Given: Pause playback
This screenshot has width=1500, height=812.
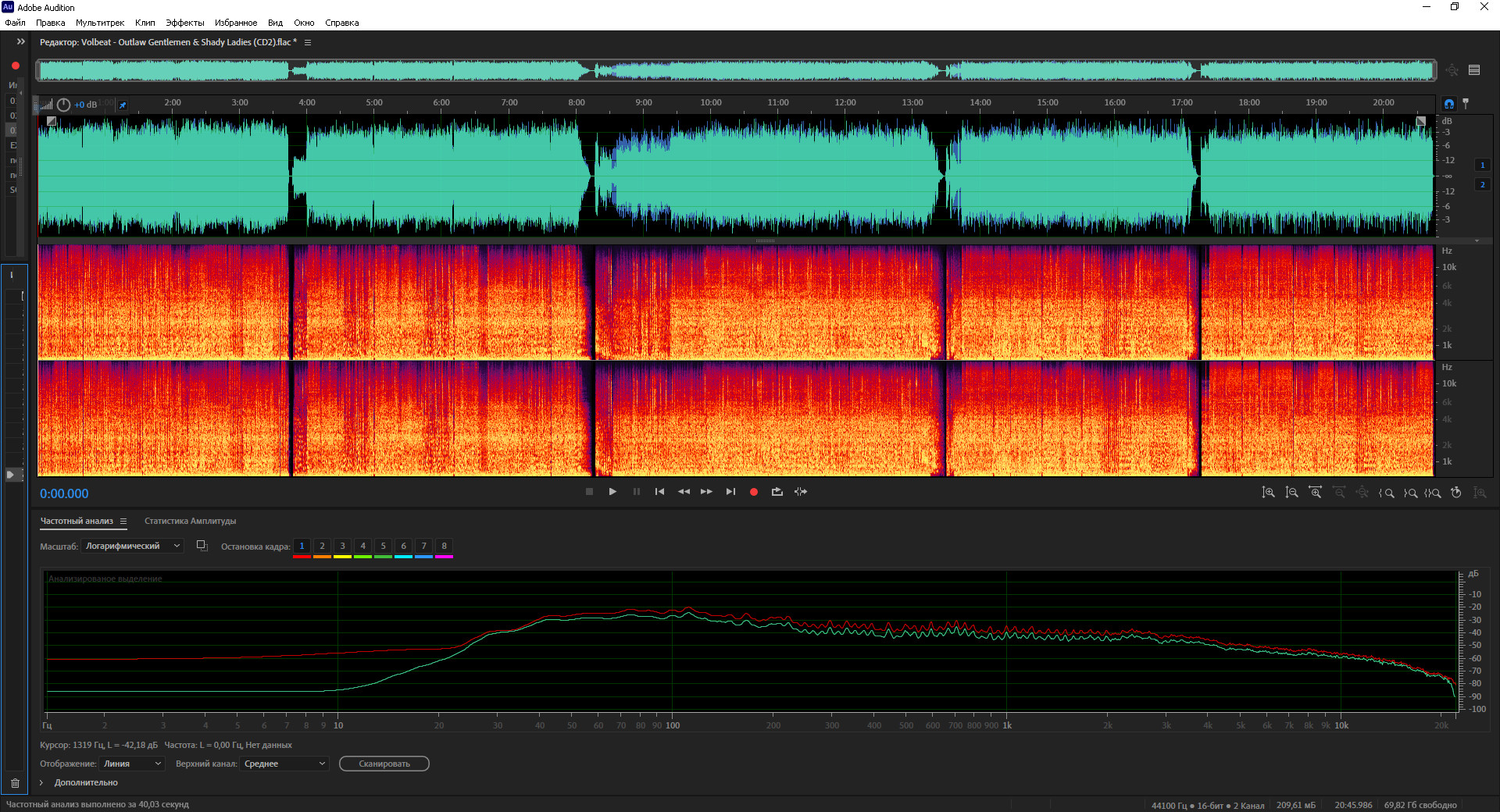Looking at the screenshot, I should click(637, 492).
